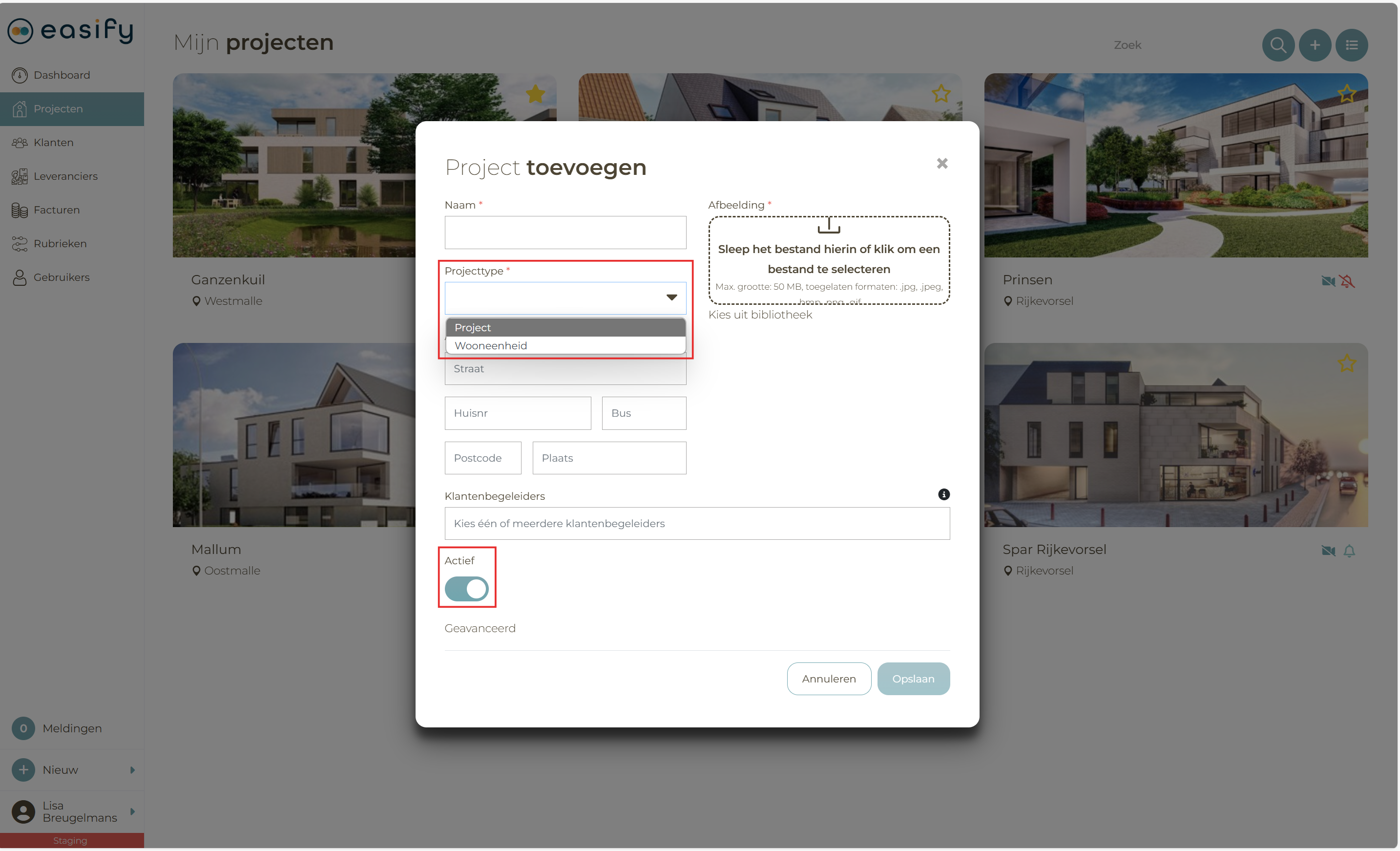Click the Plaats input field
This screenshot has height=851, width=1400.
pyautogui.click(x=609, y=458)
